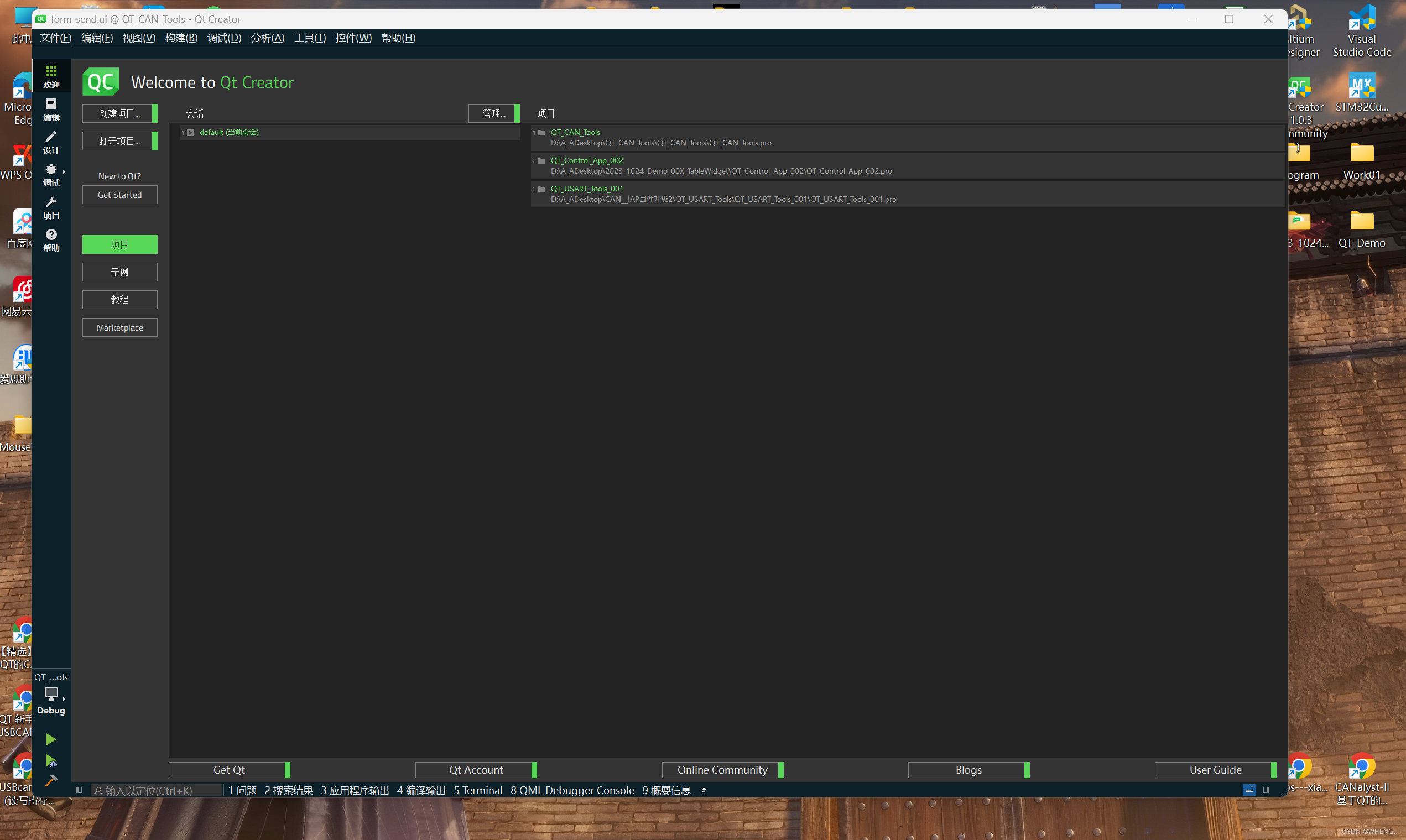This screenshot has height=840, width=1406.
Task: Expand the default session entry arrow
Action: [x=191, y=133]
